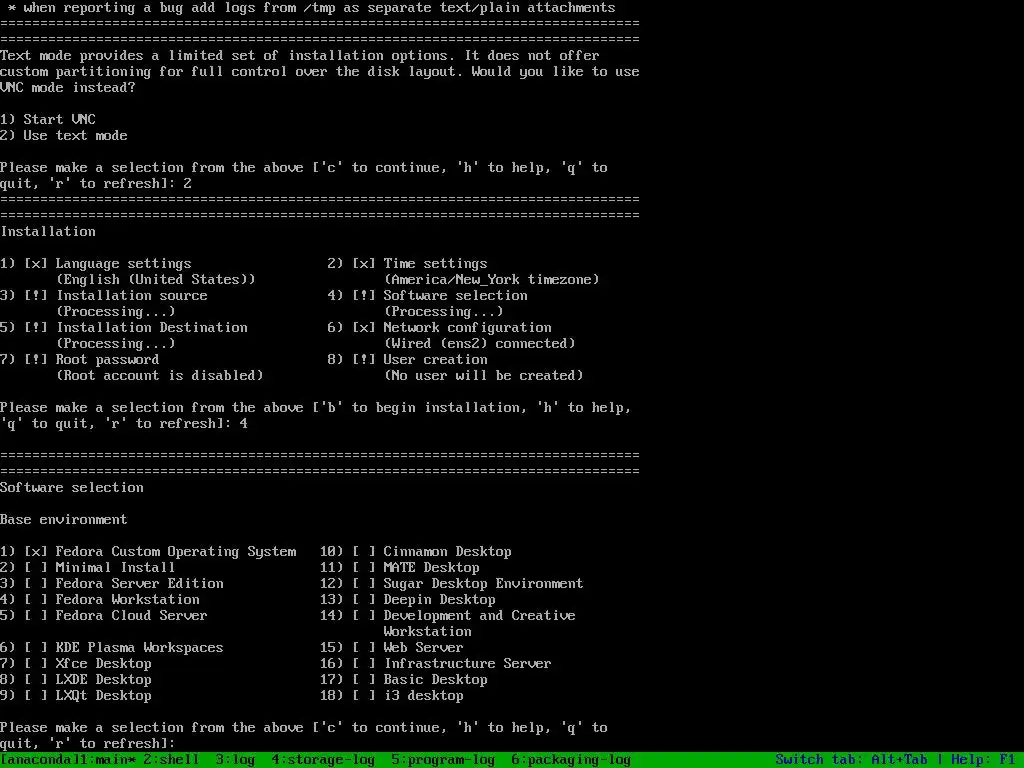Toggle the Cinnamon Desktop checkbox
Viewport: 1024px width, 768px height.
[364, 552]
